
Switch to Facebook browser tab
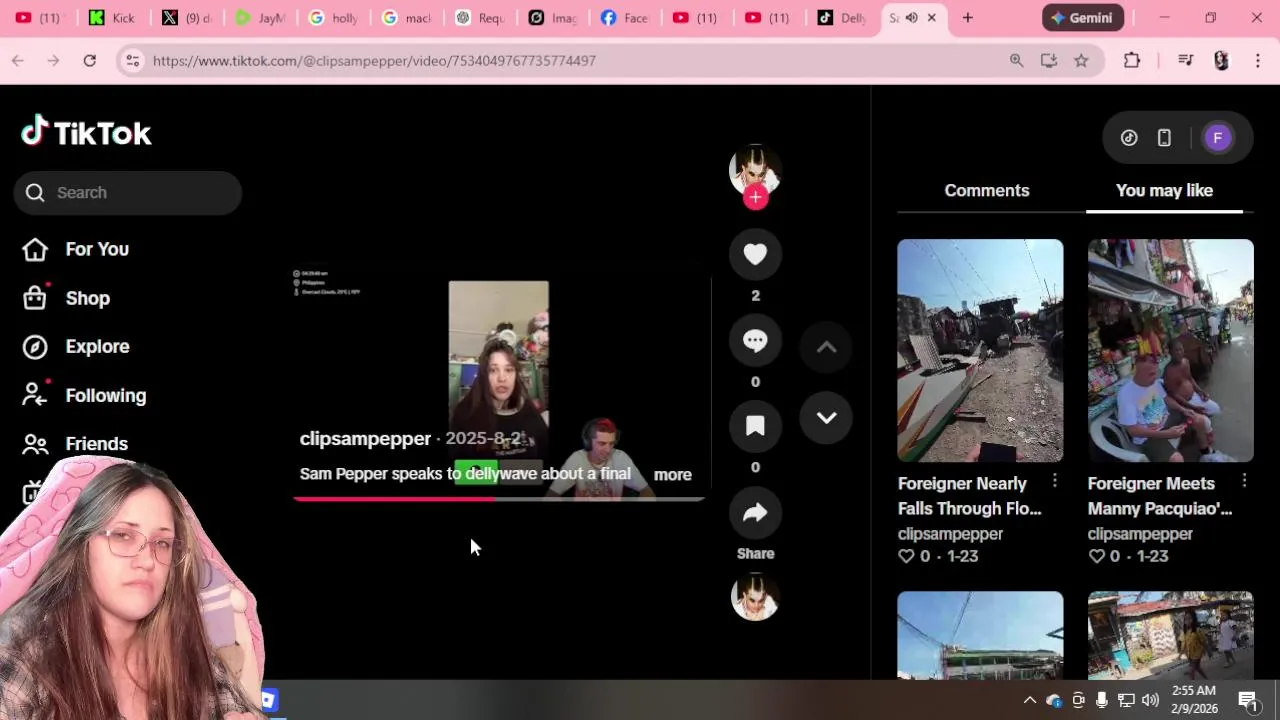click(623, 18)
